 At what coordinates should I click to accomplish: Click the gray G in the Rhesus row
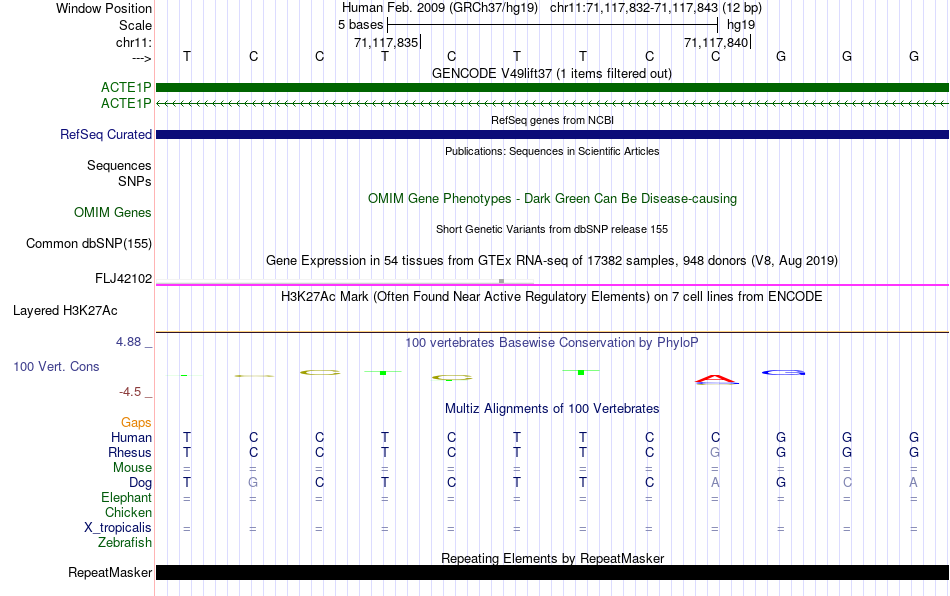click(716, 452)
